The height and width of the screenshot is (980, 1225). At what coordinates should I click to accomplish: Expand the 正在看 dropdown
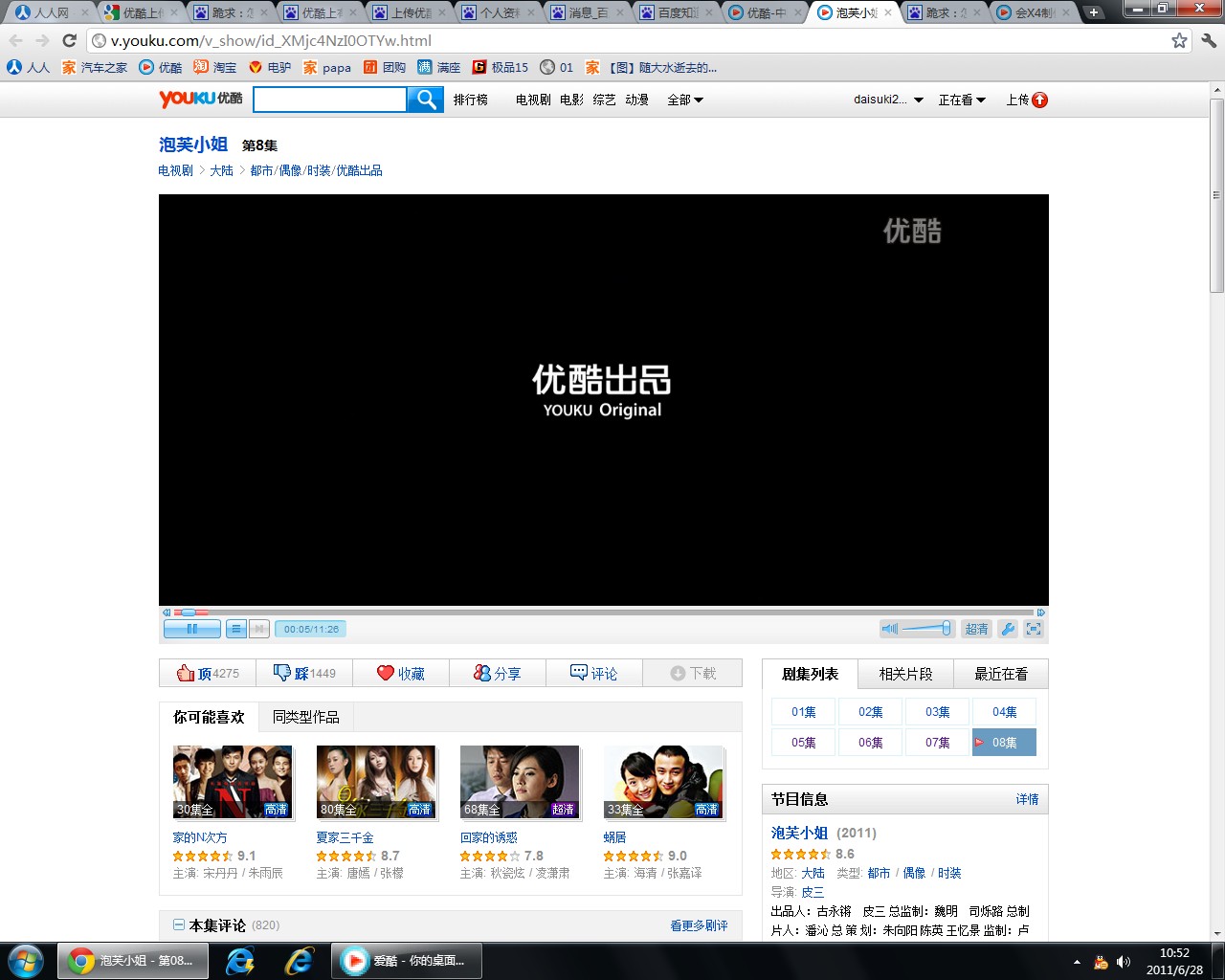click(962, 100)
